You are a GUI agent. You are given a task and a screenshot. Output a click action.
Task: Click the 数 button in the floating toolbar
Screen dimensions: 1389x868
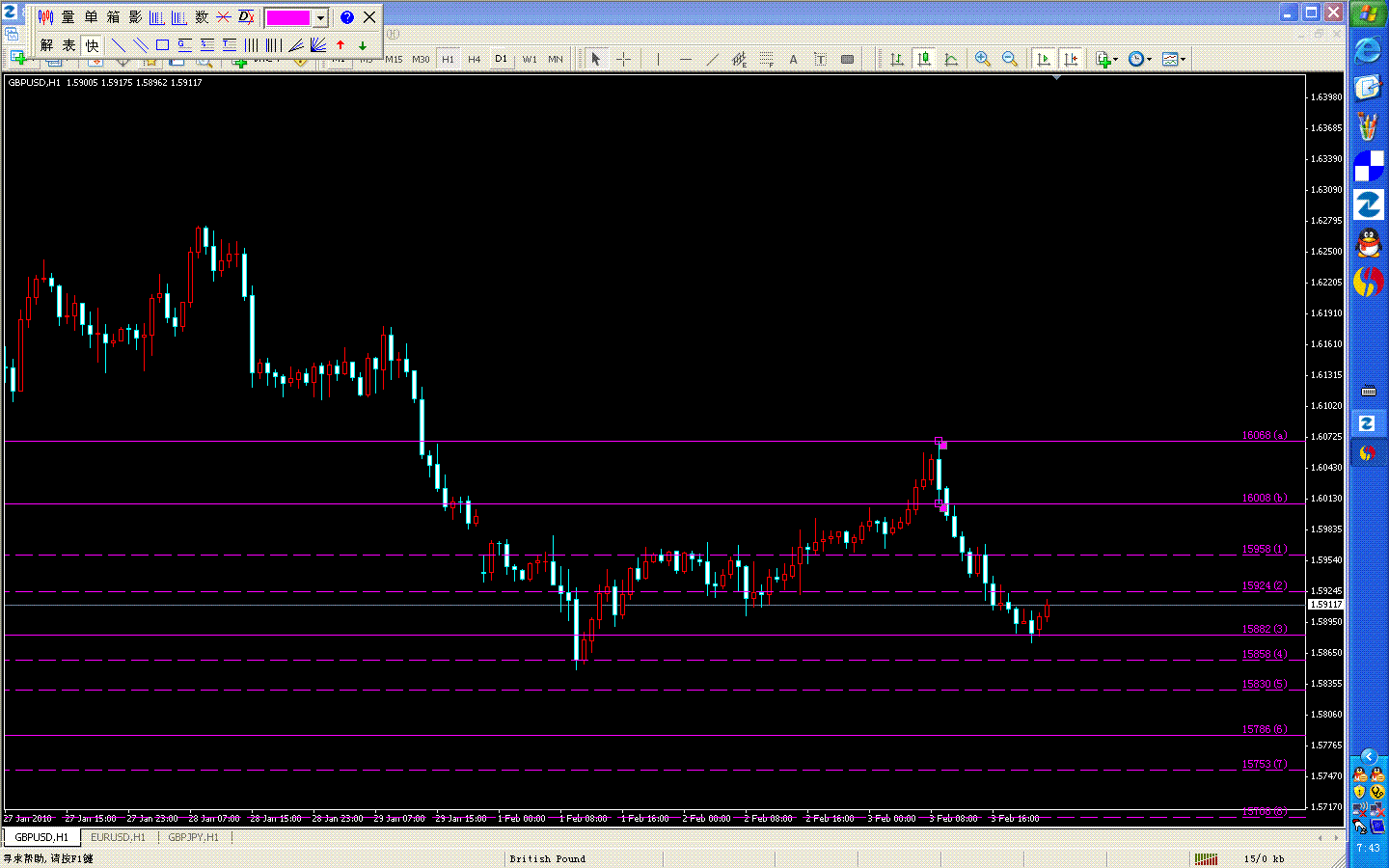pyautogui.click(x=202, y=17)
